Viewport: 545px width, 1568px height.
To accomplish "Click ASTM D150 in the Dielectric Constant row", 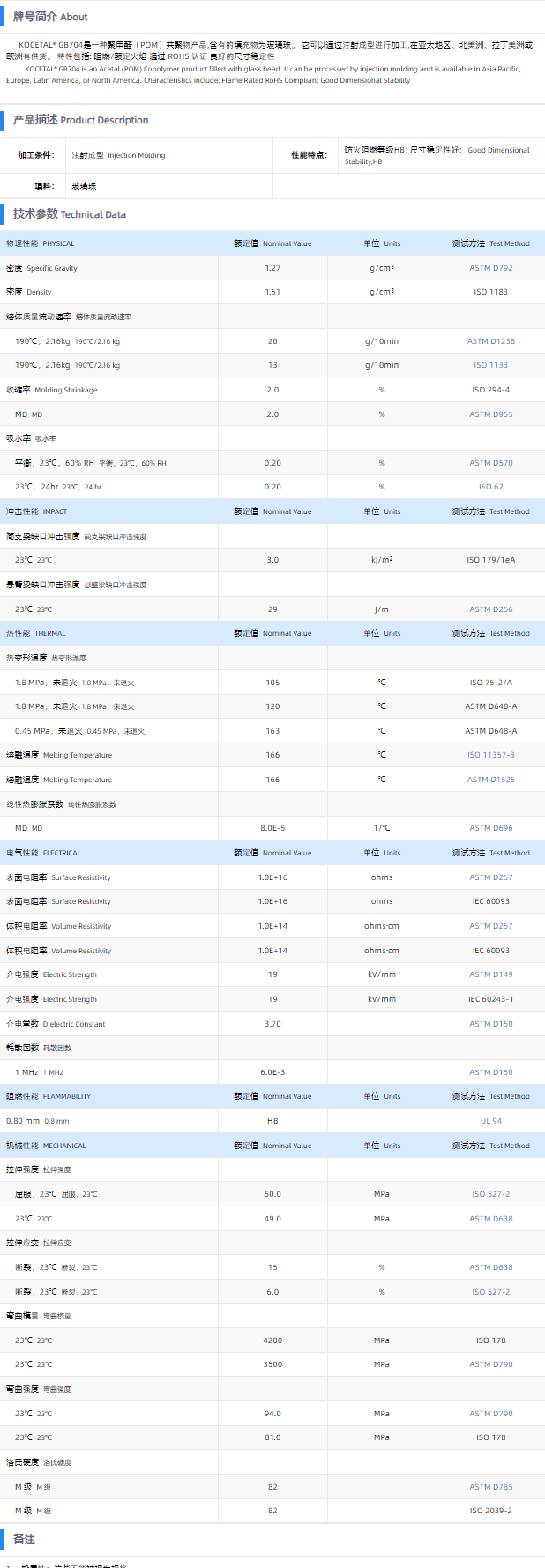I will [x=490, y=1024].
